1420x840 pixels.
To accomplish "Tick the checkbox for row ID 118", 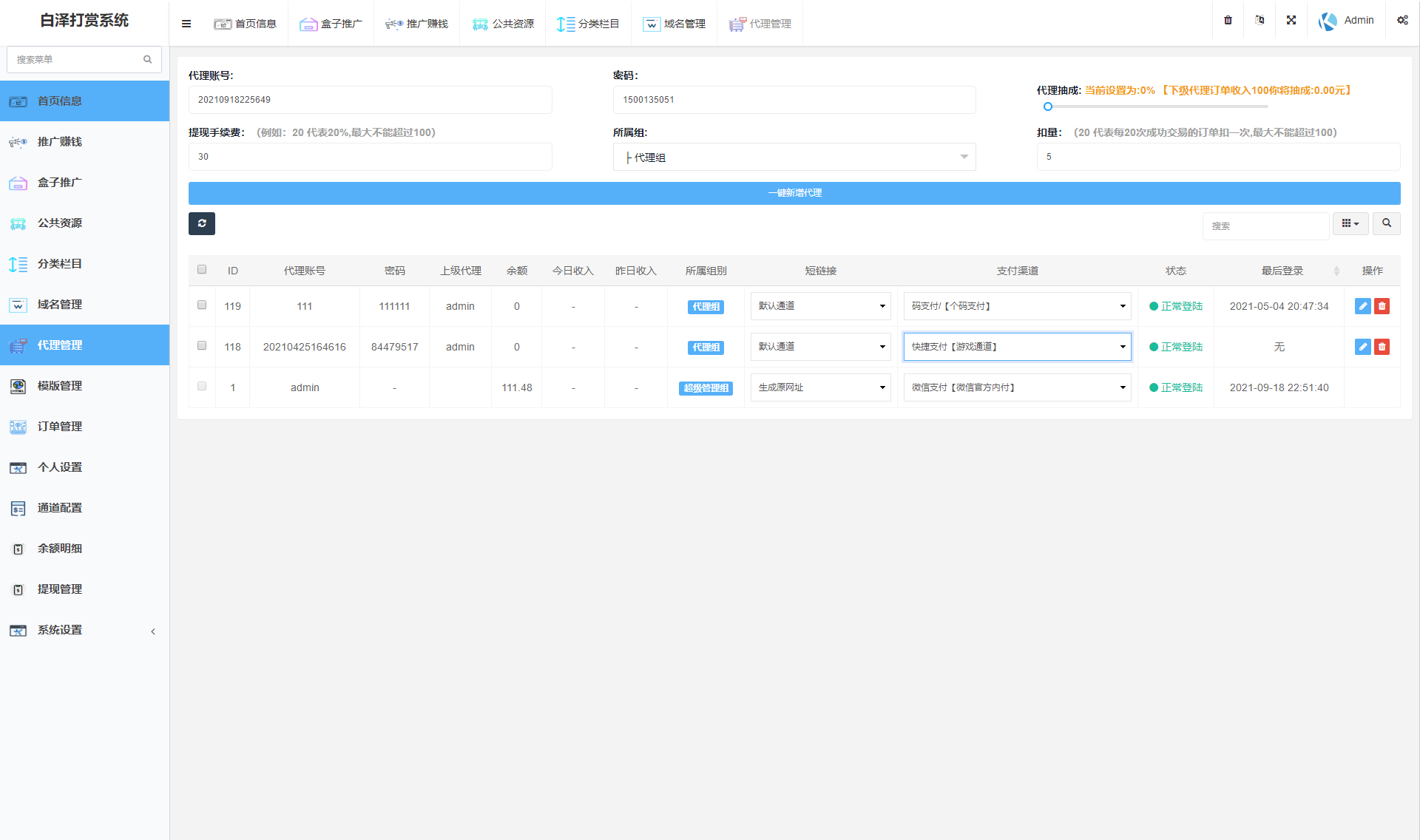I will (202, 345).
